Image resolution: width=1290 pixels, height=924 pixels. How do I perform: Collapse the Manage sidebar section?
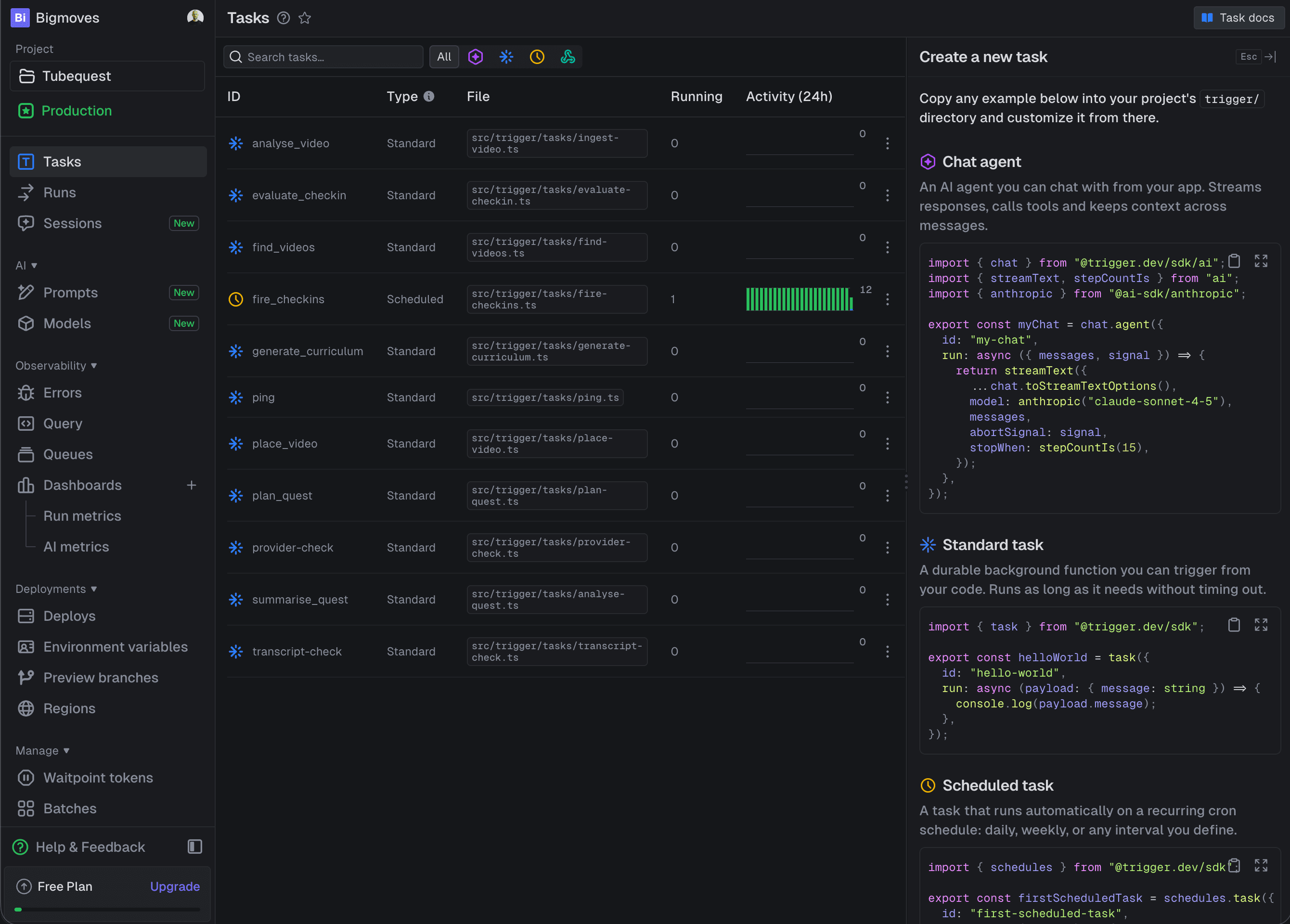click(x=43, y=751)
